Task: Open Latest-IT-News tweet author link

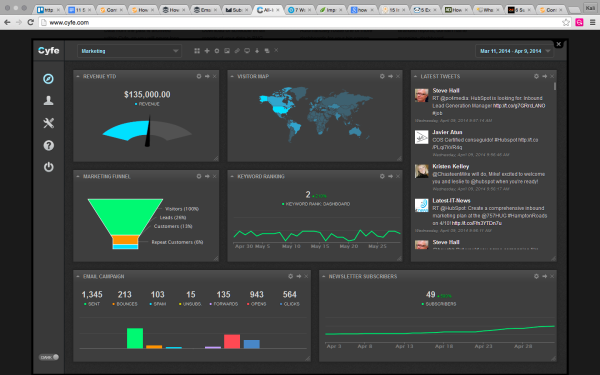Action: (x=452, y=201)
